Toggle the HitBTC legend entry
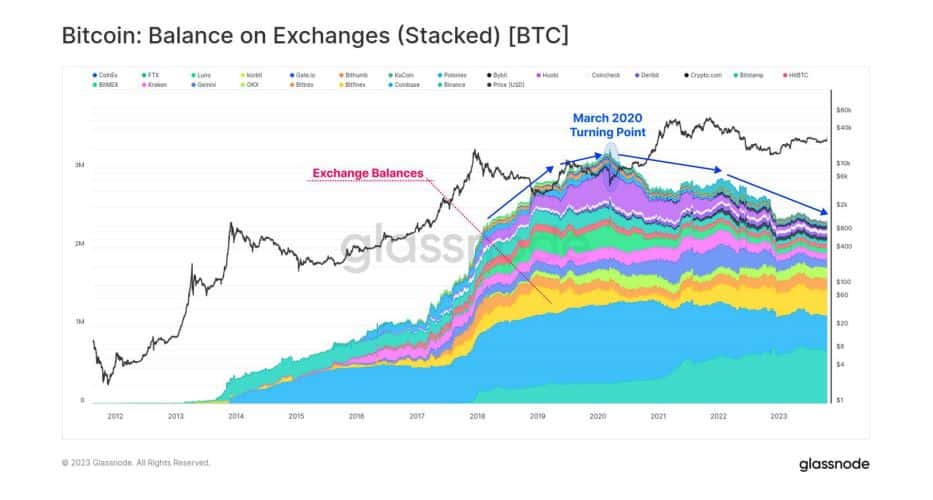This screenshot has height=500, width=933. pyautogui.click(x=799, y=75)
